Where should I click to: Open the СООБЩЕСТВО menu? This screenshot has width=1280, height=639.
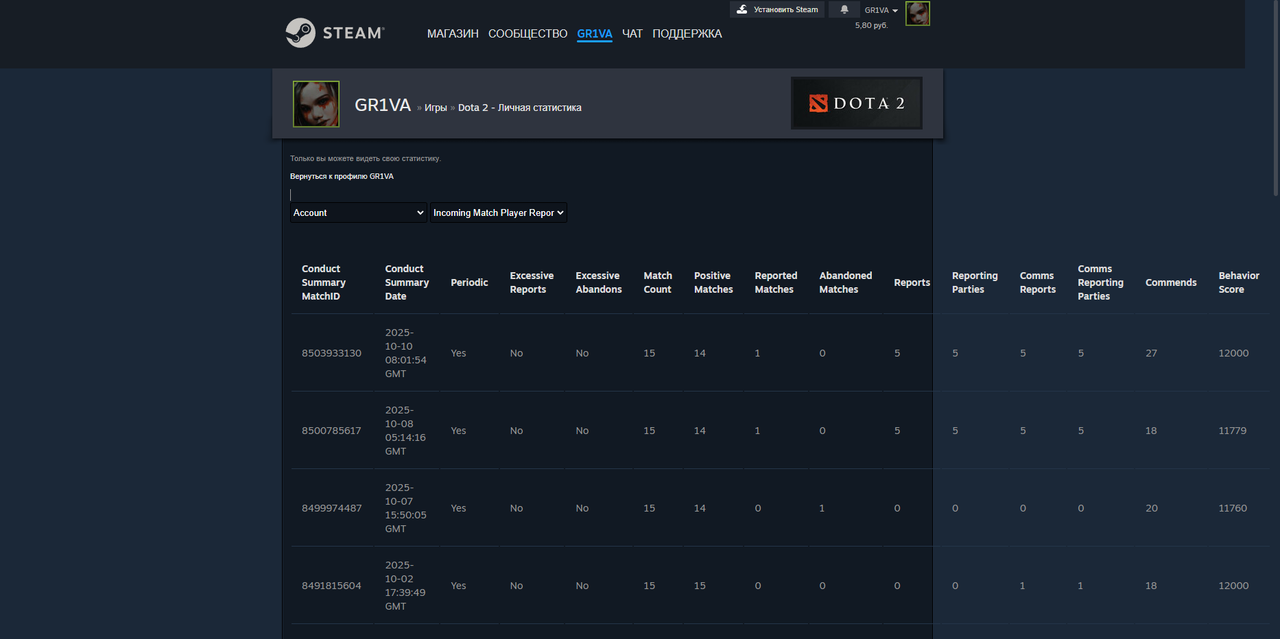tap(528, 34)
